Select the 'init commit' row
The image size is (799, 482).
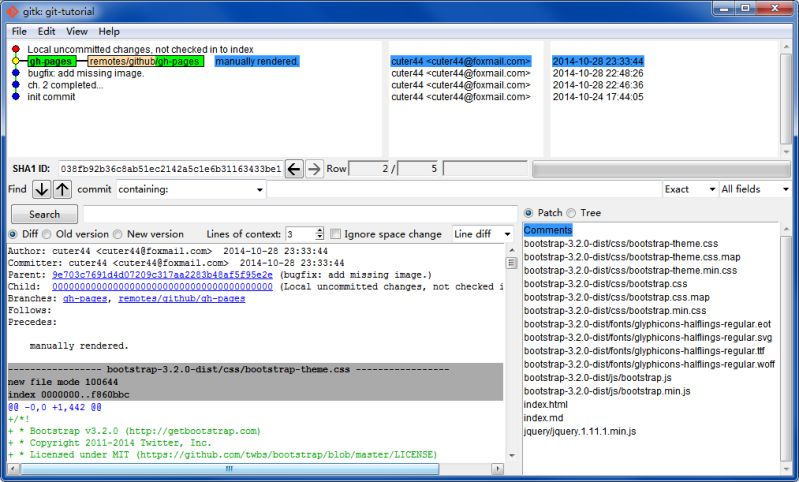tap(51, 96)
